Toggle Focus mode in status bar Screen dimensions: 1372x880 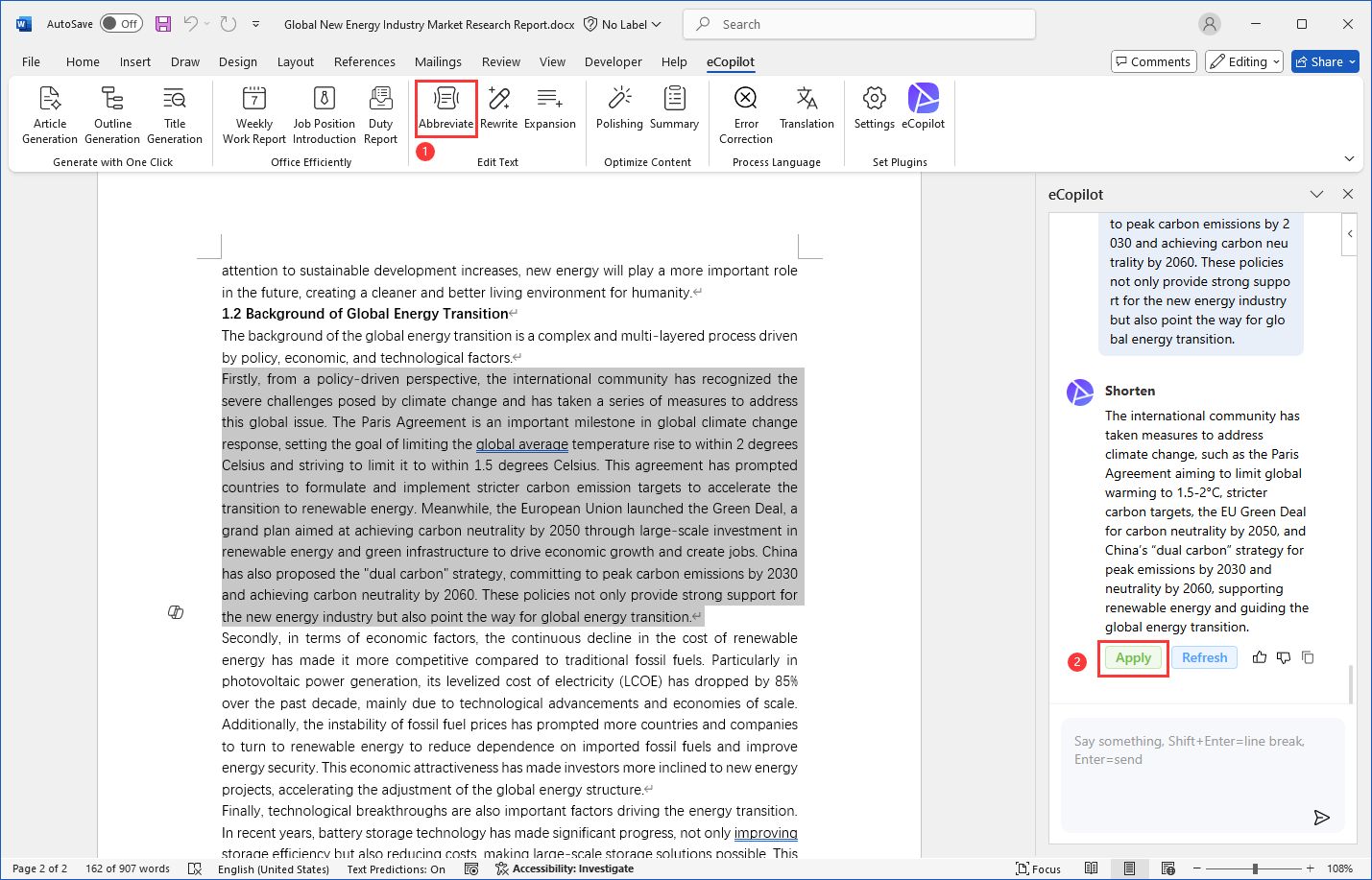1038,868
